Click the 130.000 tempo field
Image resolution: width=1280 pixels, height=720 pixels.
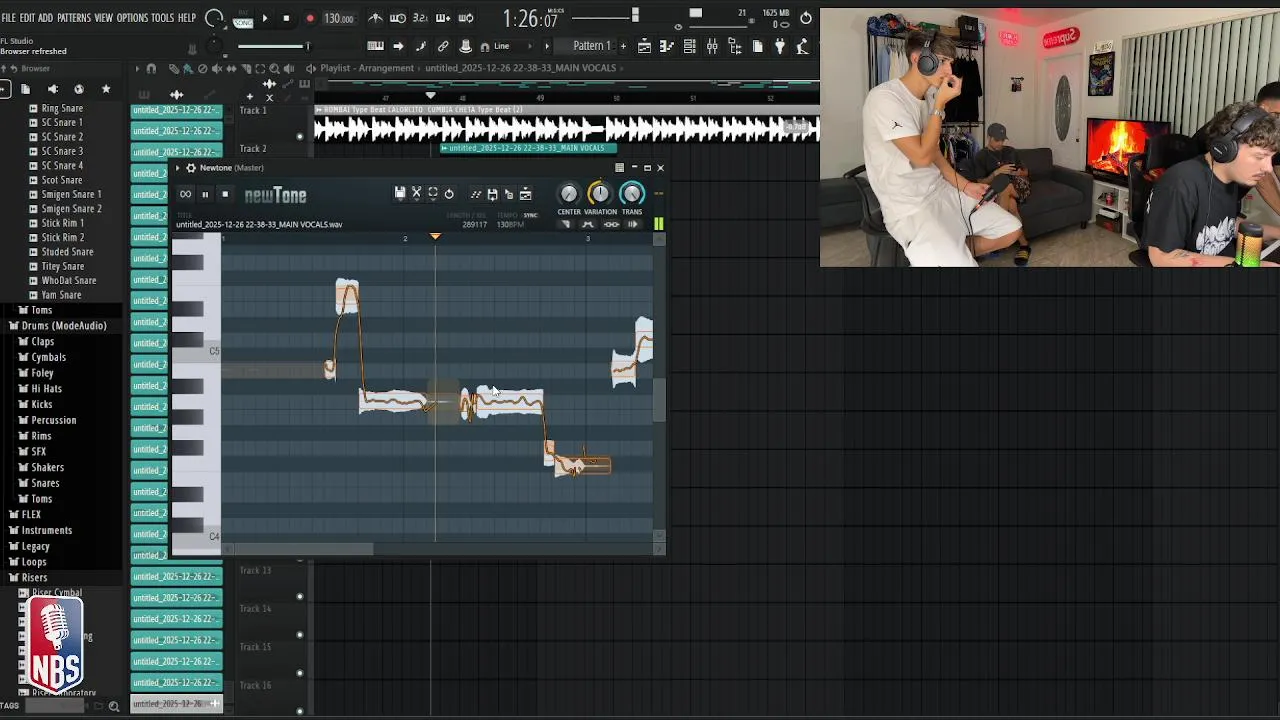pyautogui.click(x=339, y=18)
